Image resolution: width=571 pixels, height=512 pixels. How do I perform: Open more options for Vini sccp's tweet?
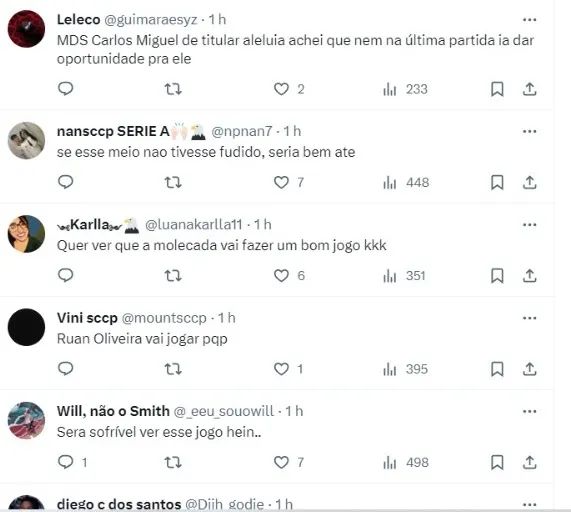coord(529,318)
